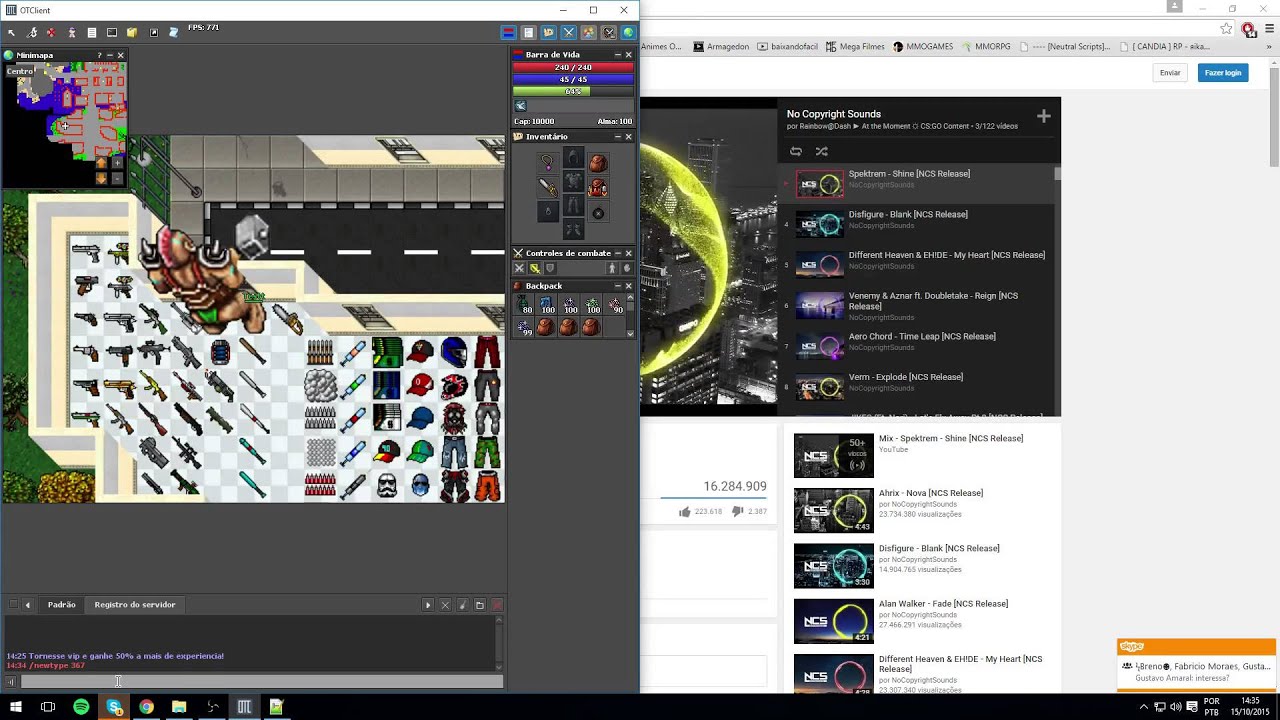Play Disfigure - Blank in playlist
1280x720 pixels.
pyautogui.click(x=918, y=222)
